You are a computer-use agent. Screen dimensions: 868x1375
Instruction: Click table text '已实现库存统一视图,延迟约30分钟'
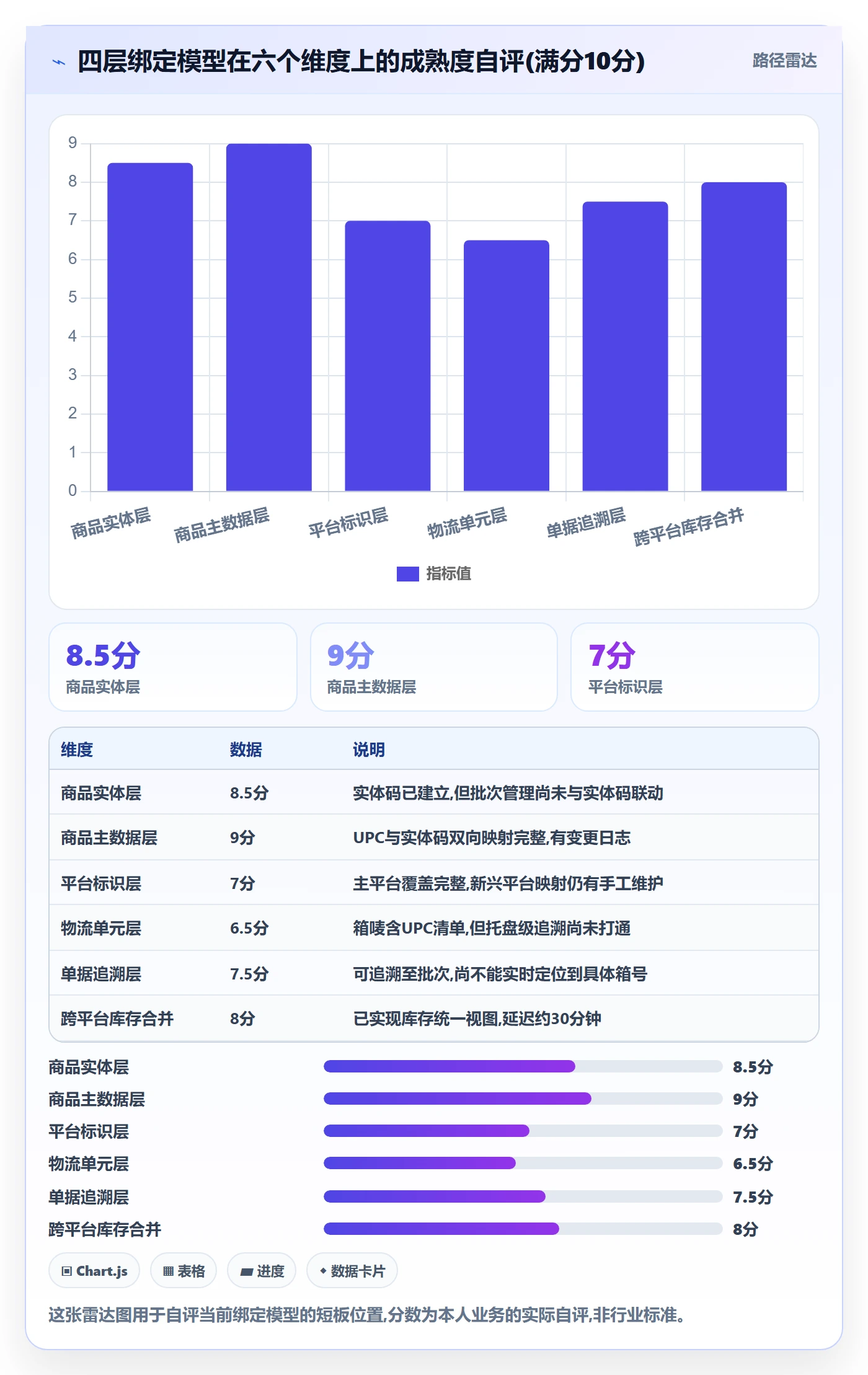pyautogui.click(x=477, y=1019)
